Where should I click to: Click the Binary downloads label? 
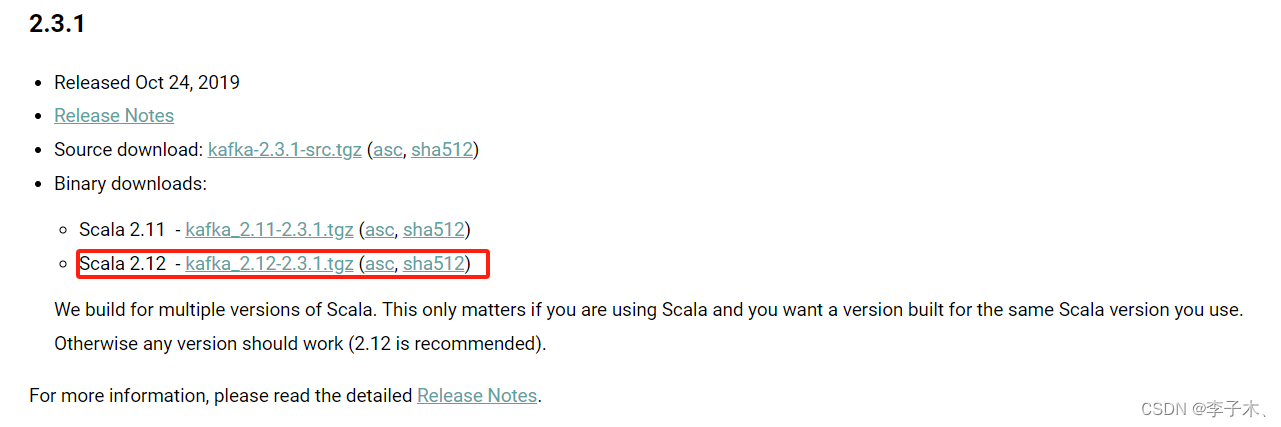(130, 184)
